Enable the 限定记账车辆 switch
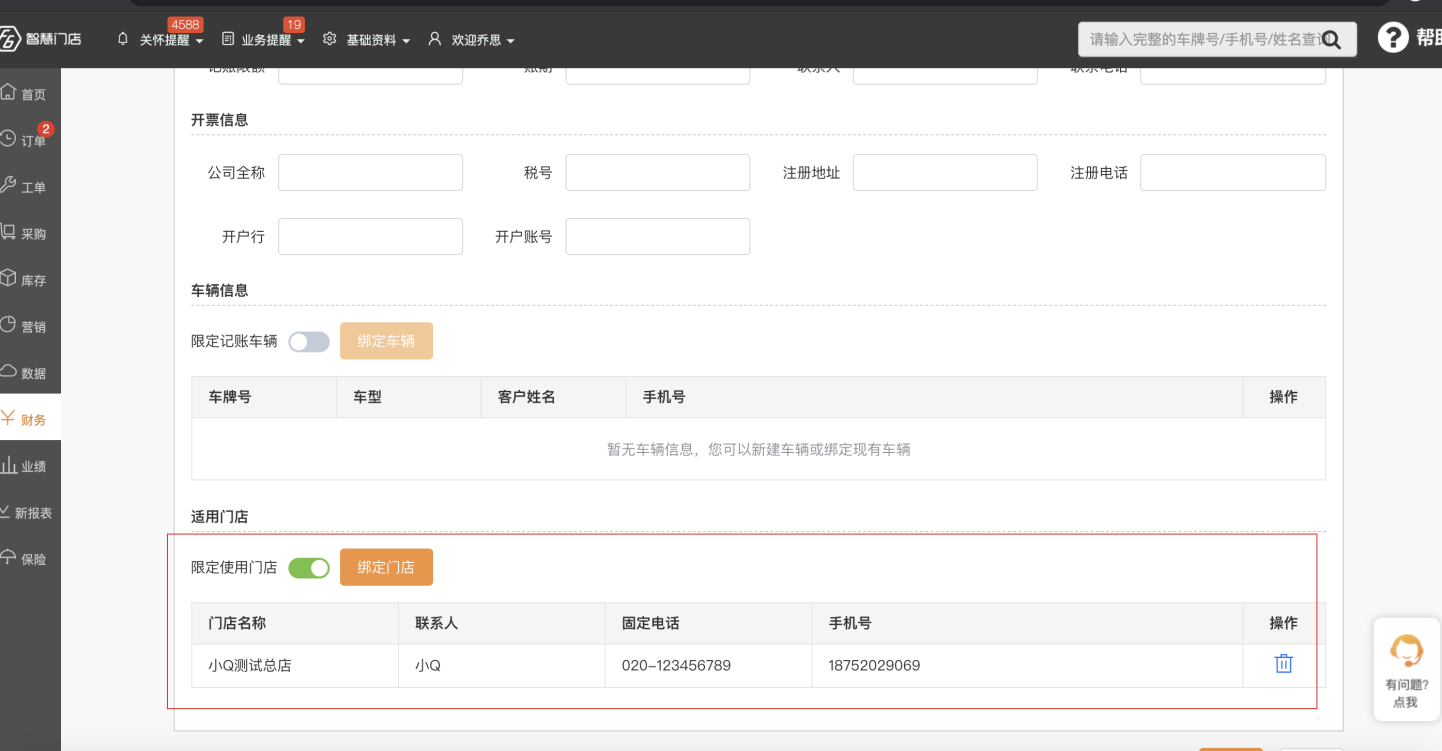 [309, 342]
